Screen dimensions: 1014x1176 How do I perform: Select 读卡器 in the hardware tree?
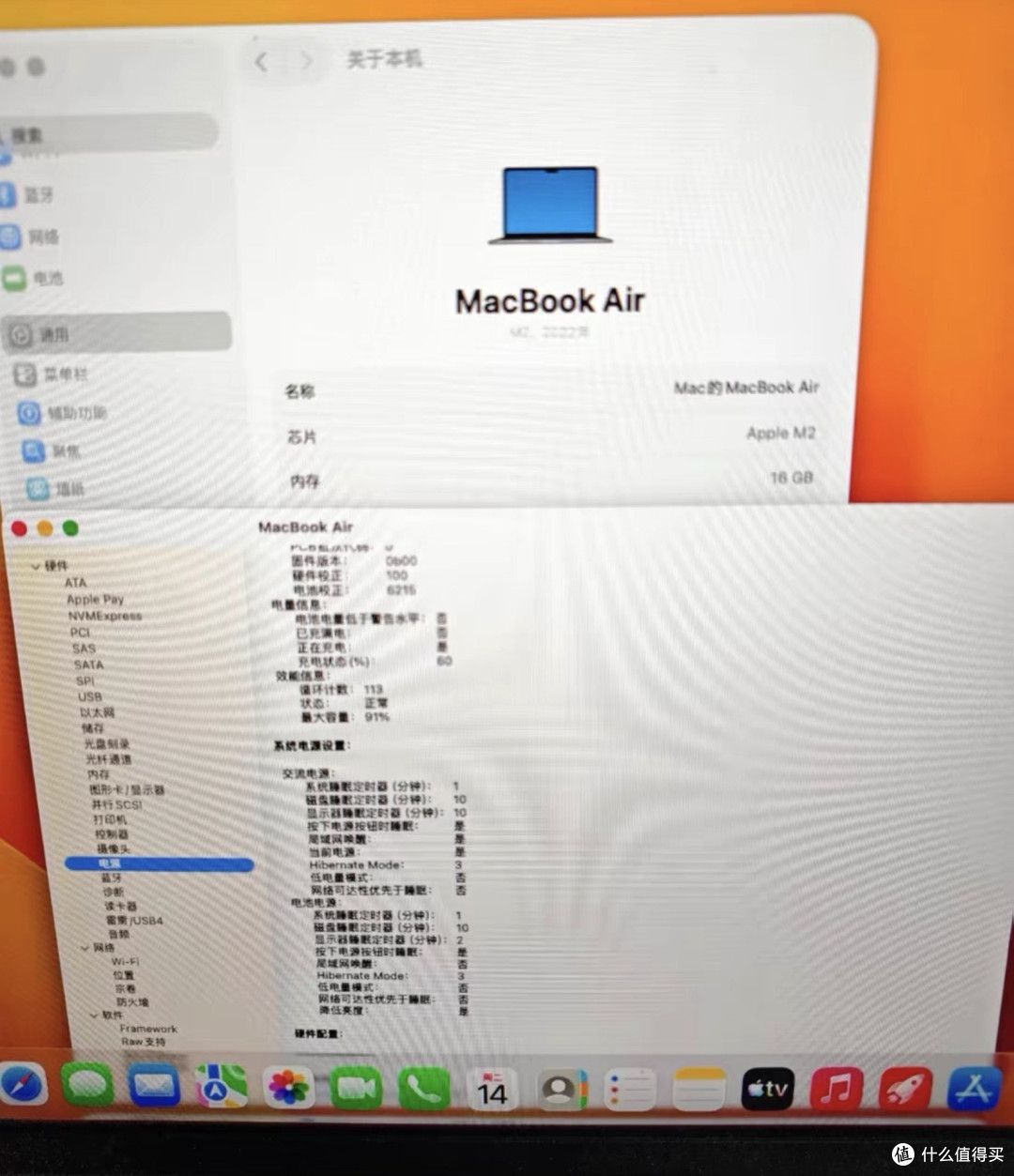click(x=121, y=907)
